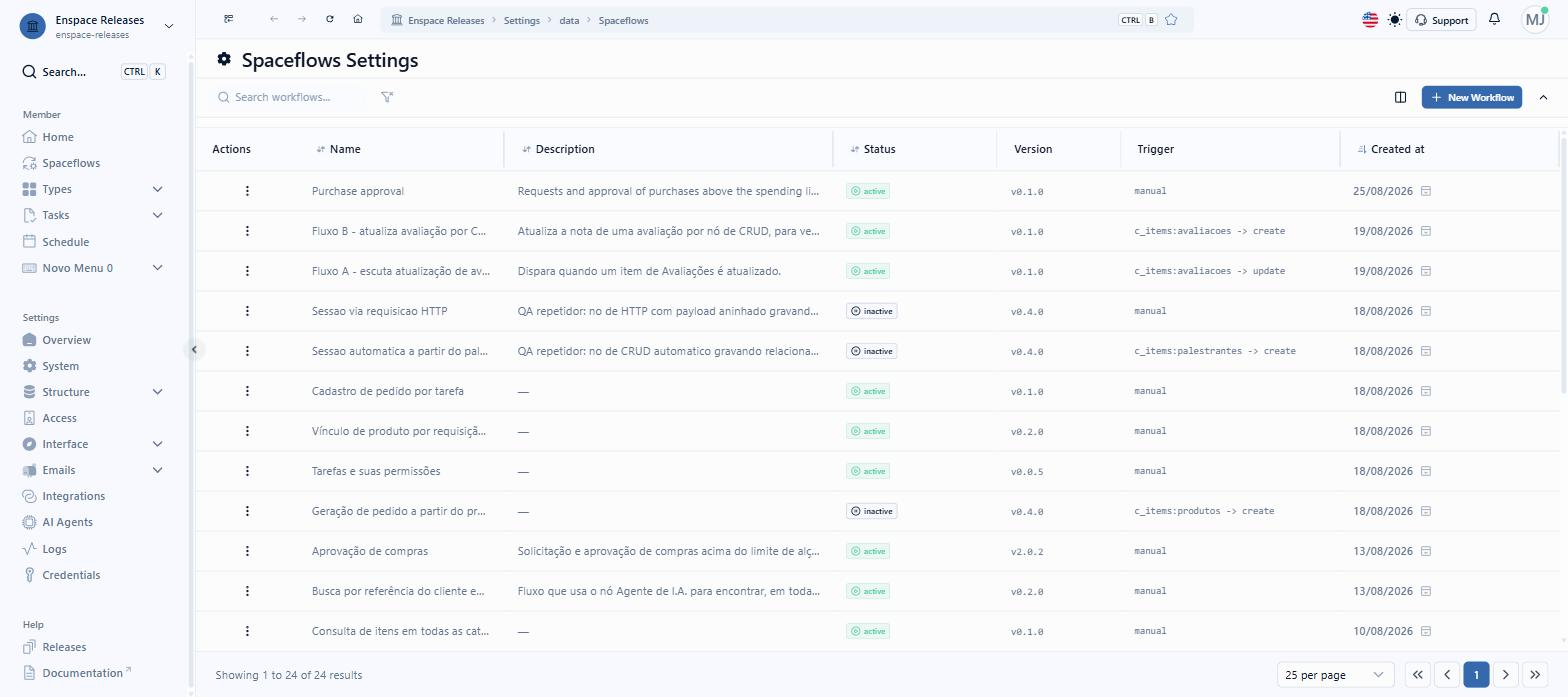
Task: Open Geração de pedido a partir workflow
Action: click(398, 511)
